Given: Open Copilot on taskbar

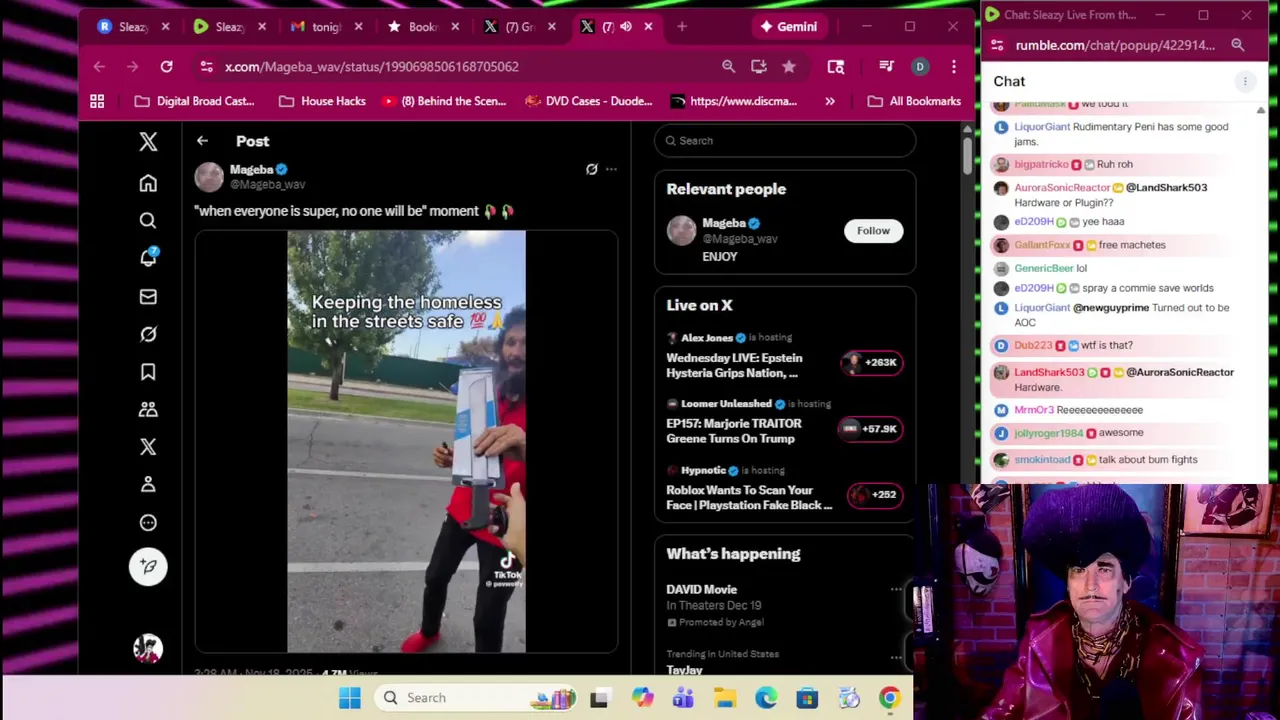Looking at the screenshot, I should pos(642,698).
